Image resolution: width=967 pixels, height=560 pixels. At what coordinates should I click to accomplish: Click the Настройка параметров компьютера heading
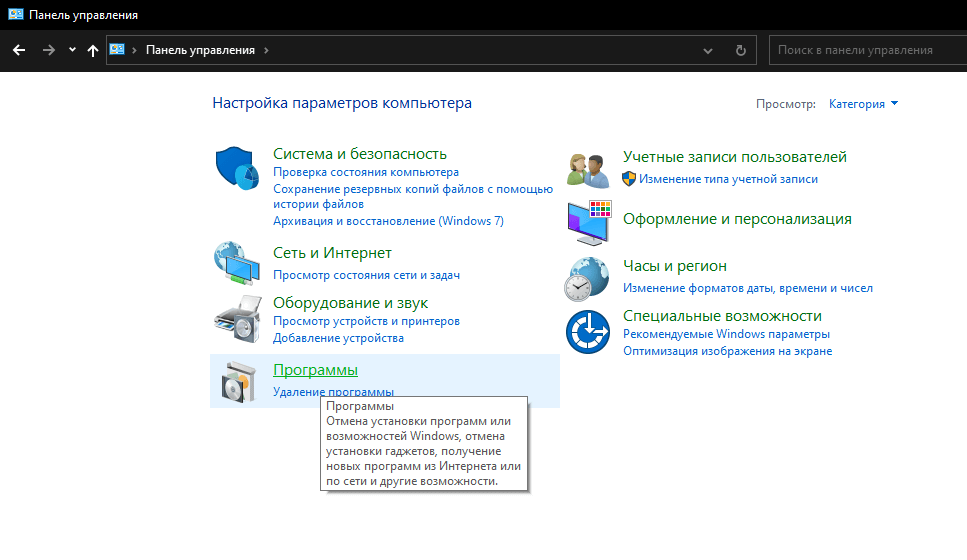342,103
